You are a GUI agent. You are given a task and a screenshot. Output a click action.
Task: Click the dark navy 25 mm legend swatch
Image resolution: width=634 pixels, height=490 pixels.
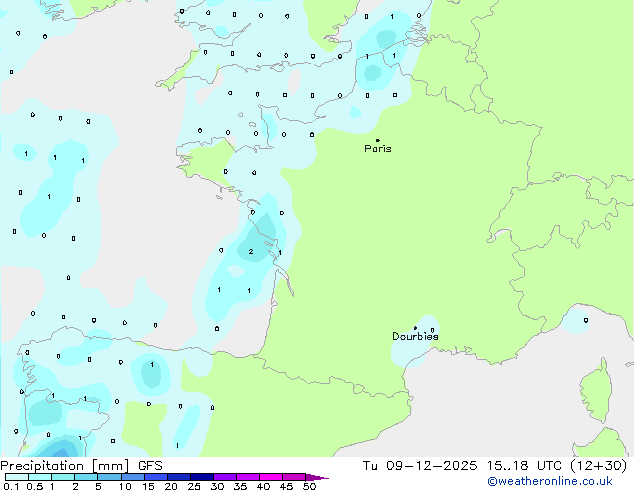tap(202, 477)
